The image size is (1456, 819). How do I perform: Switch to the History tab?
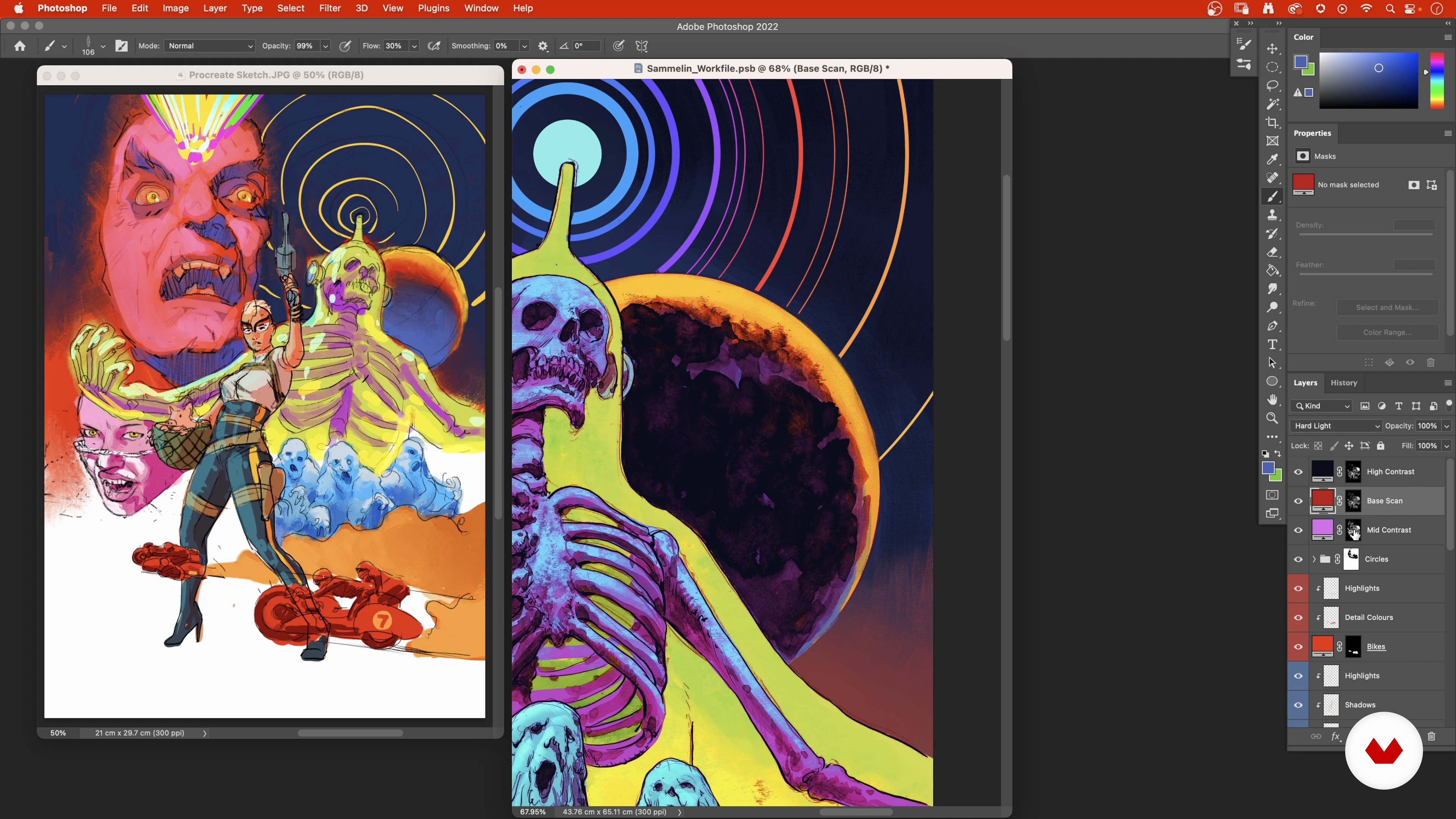click(x=1343, y=383)
